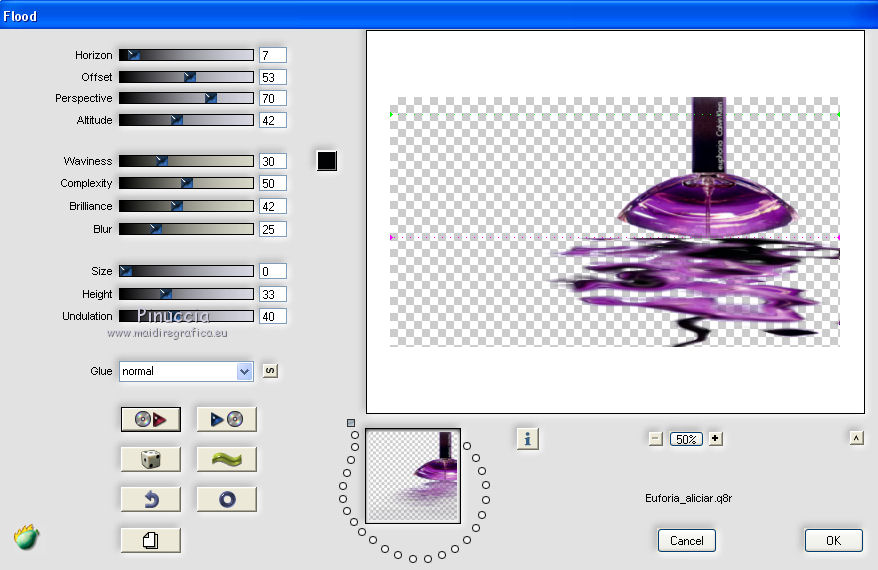Click the Height slider track
Viewport: 878px width, 570px height.
click(x=186, y=294)
